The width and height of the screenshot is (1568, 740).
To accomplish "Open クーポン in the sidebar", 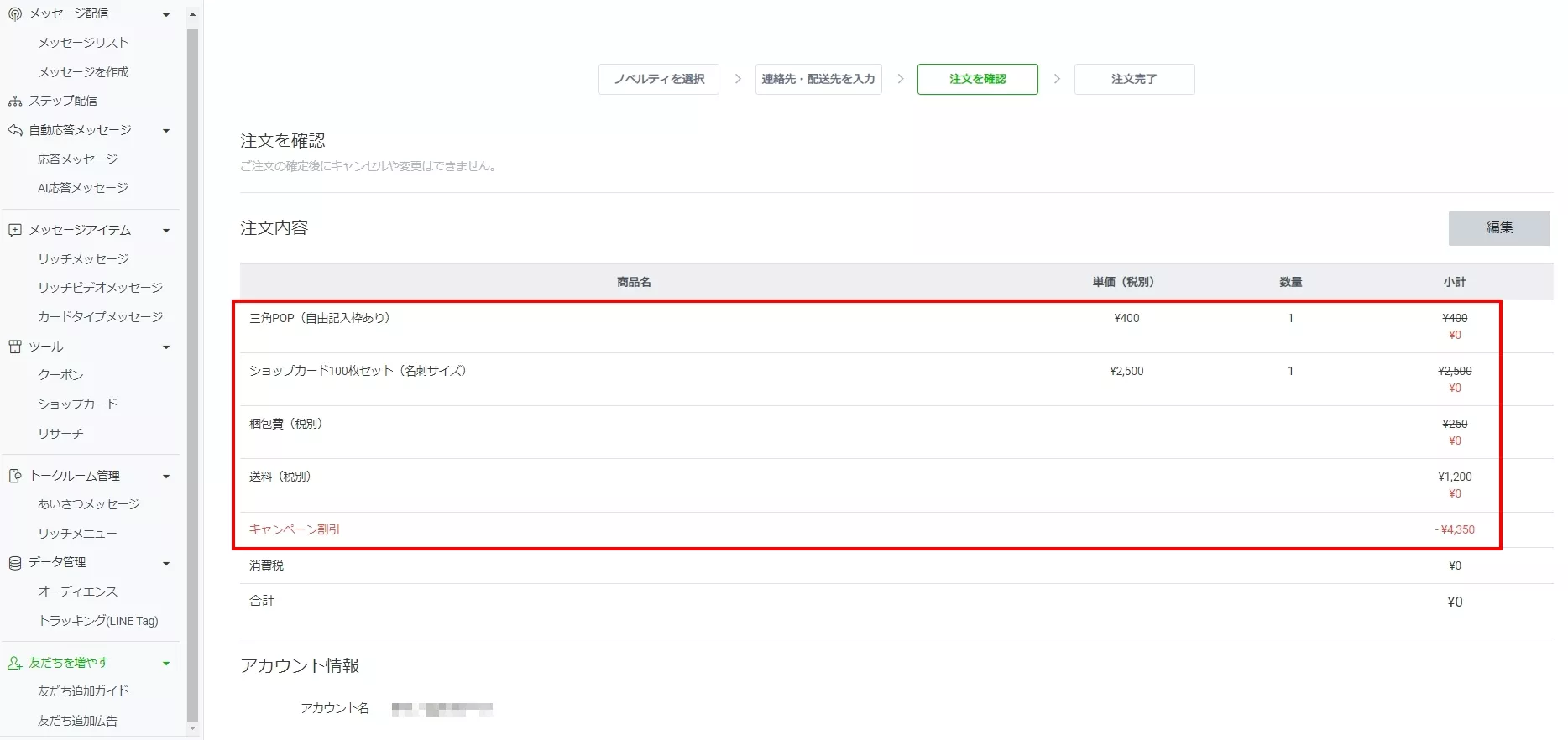I will pos(60,375).
